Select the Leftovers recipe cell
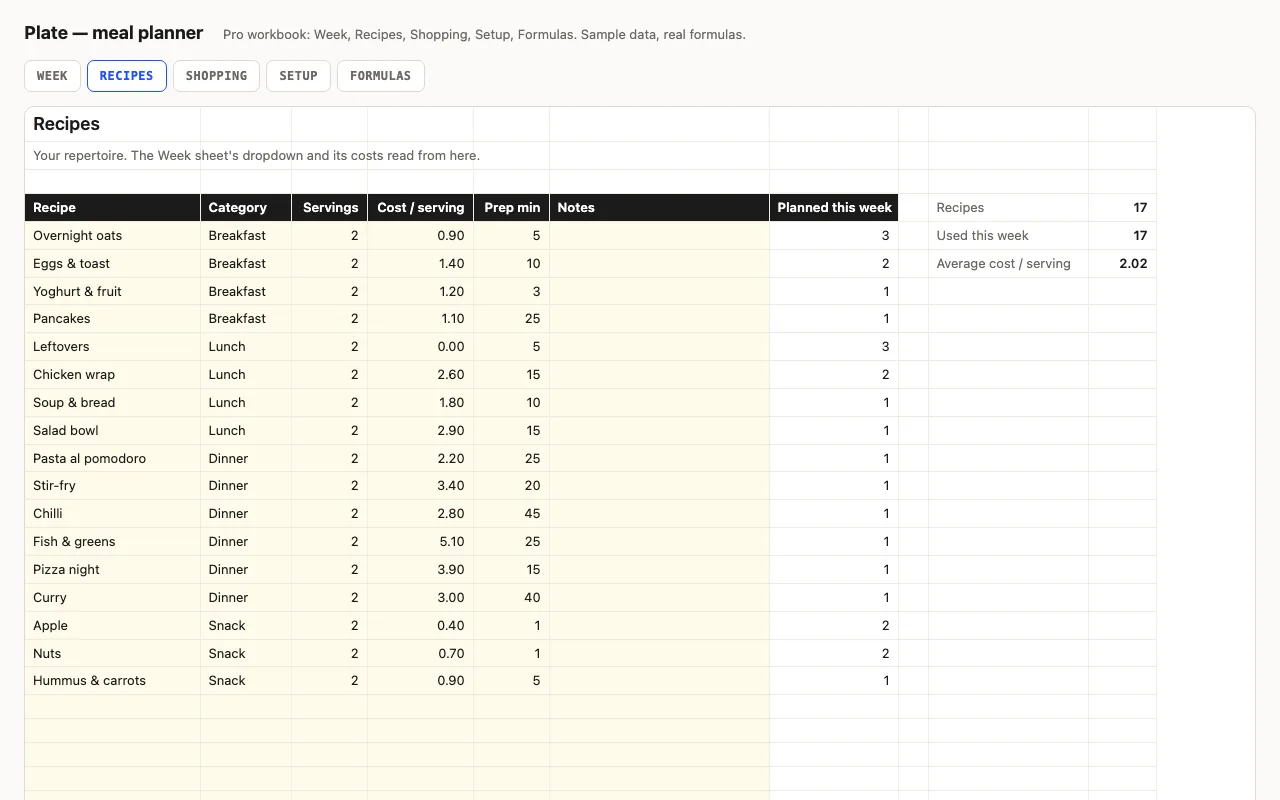The image size is (1280, 800). [113, 347]
